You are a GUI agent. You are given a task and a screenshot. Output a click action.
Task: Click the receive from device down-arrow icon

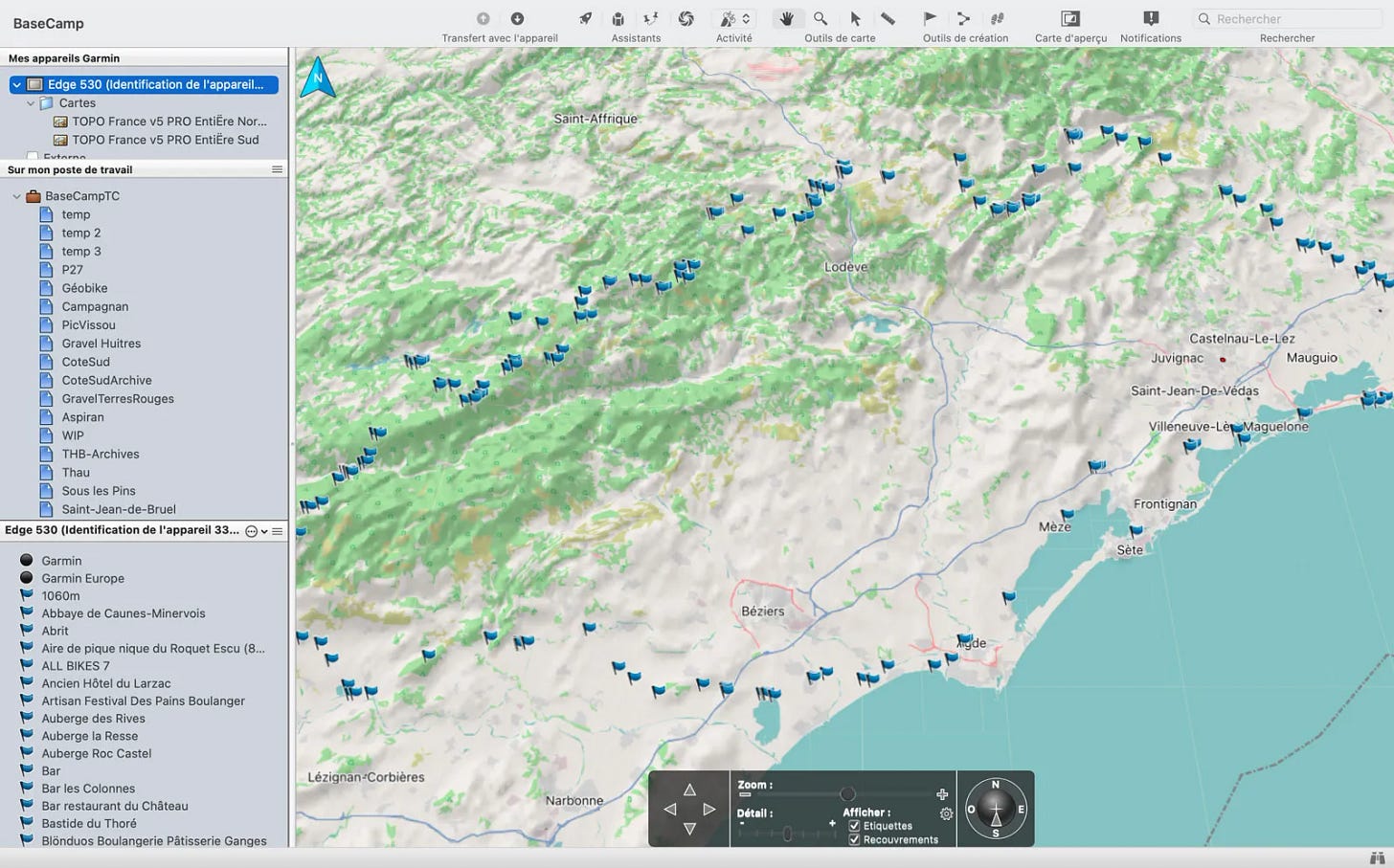517,18
